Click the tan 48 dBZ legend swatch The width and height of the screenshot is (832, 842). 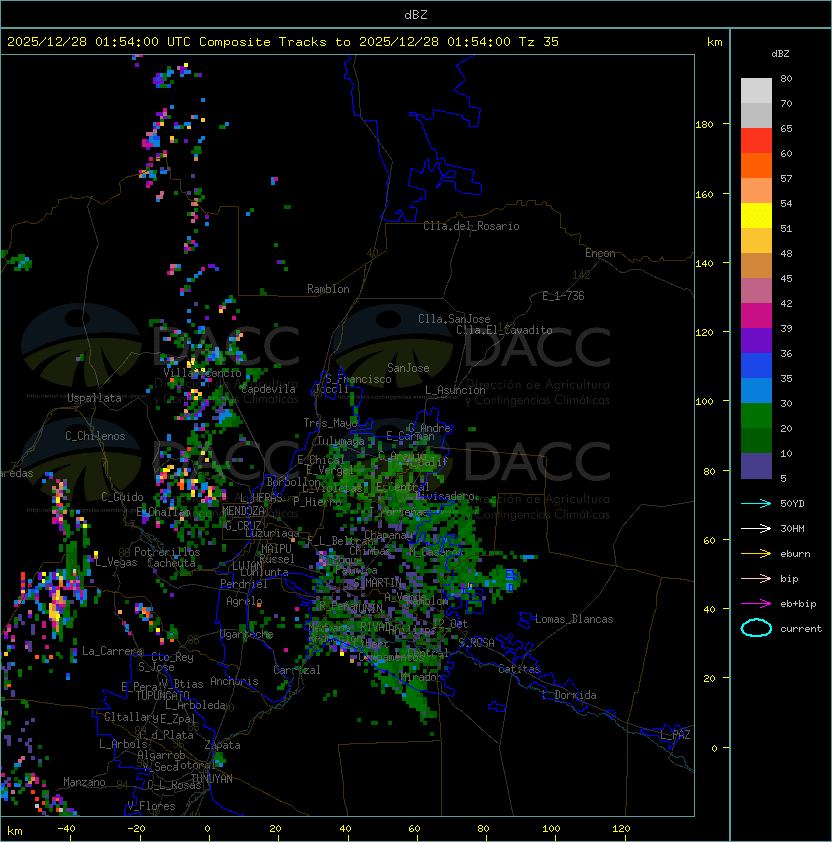point(756,265)
